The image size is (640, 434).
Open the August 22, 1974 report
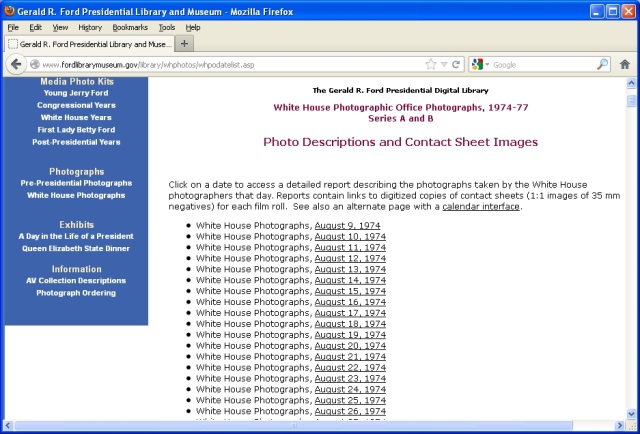pos(350,367)
